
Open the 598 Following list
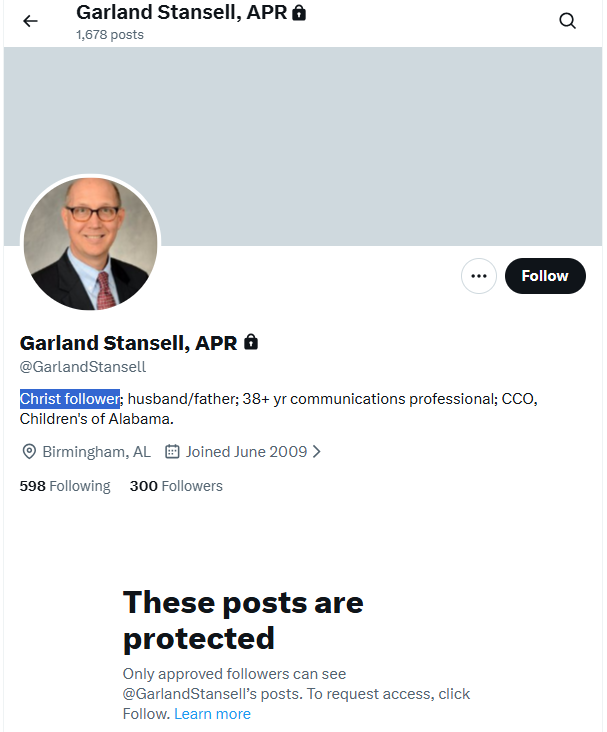click(x=65, y=486)
